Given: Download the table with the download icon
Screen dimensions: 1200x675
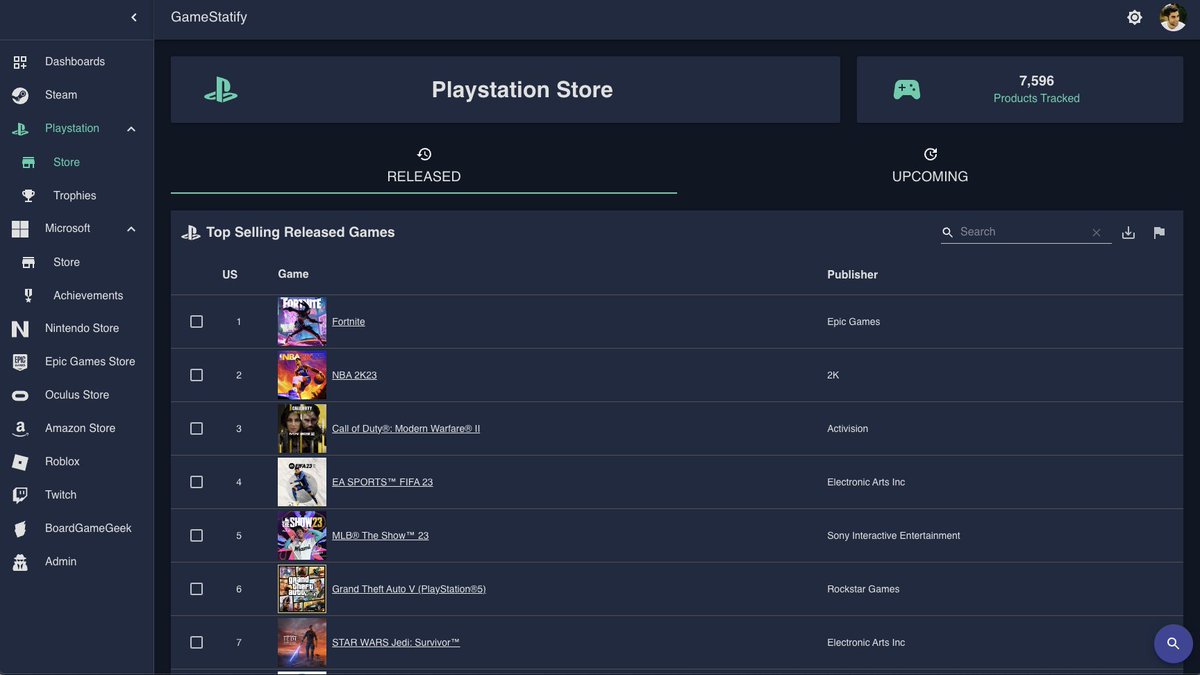Looking at the screenshot, I should click(x=1128, y=232).
